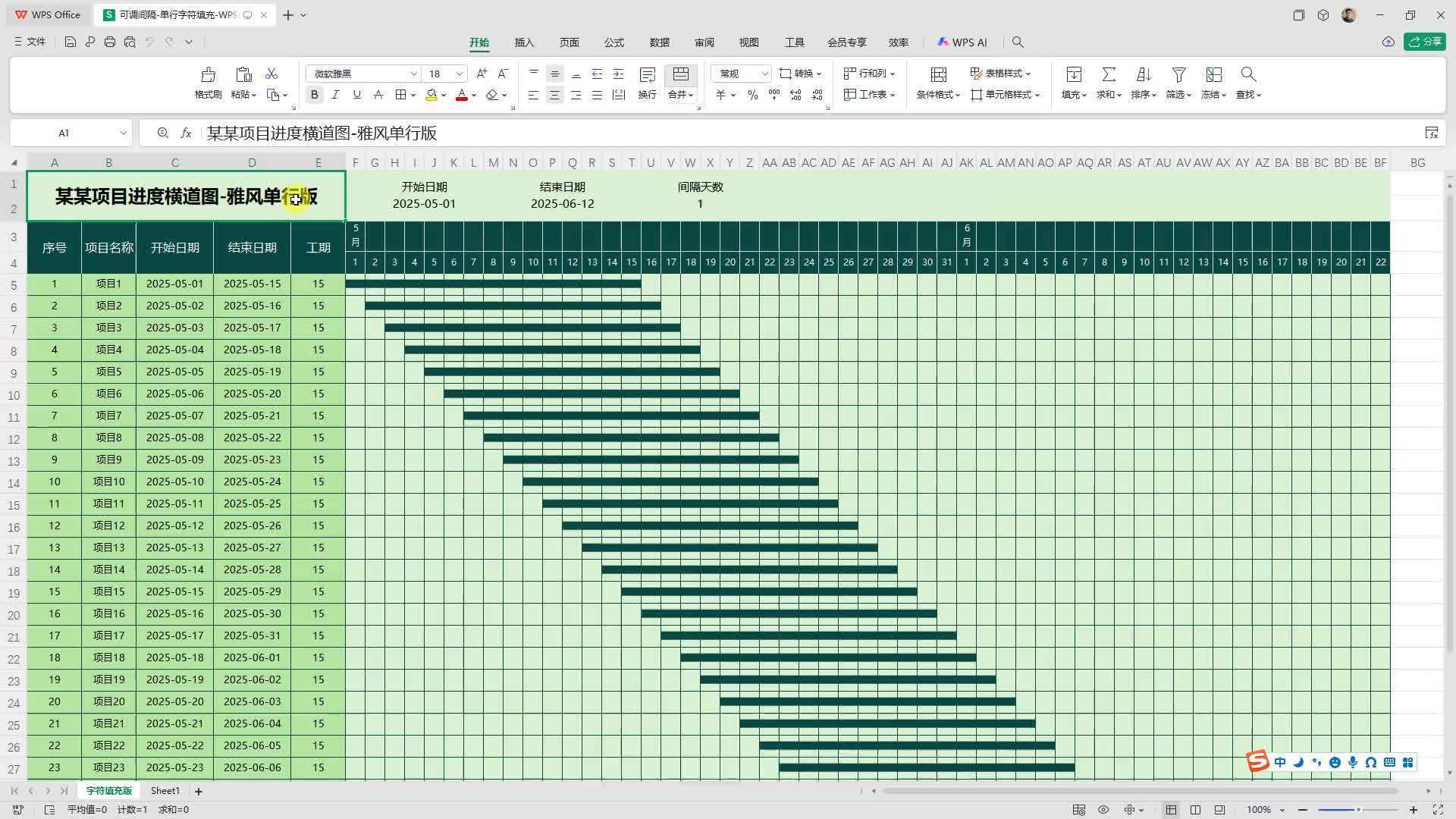Click the Freeze panes (冻结) icon
This screenshot has height=819, width=1456.
[x=1213, y=75]
